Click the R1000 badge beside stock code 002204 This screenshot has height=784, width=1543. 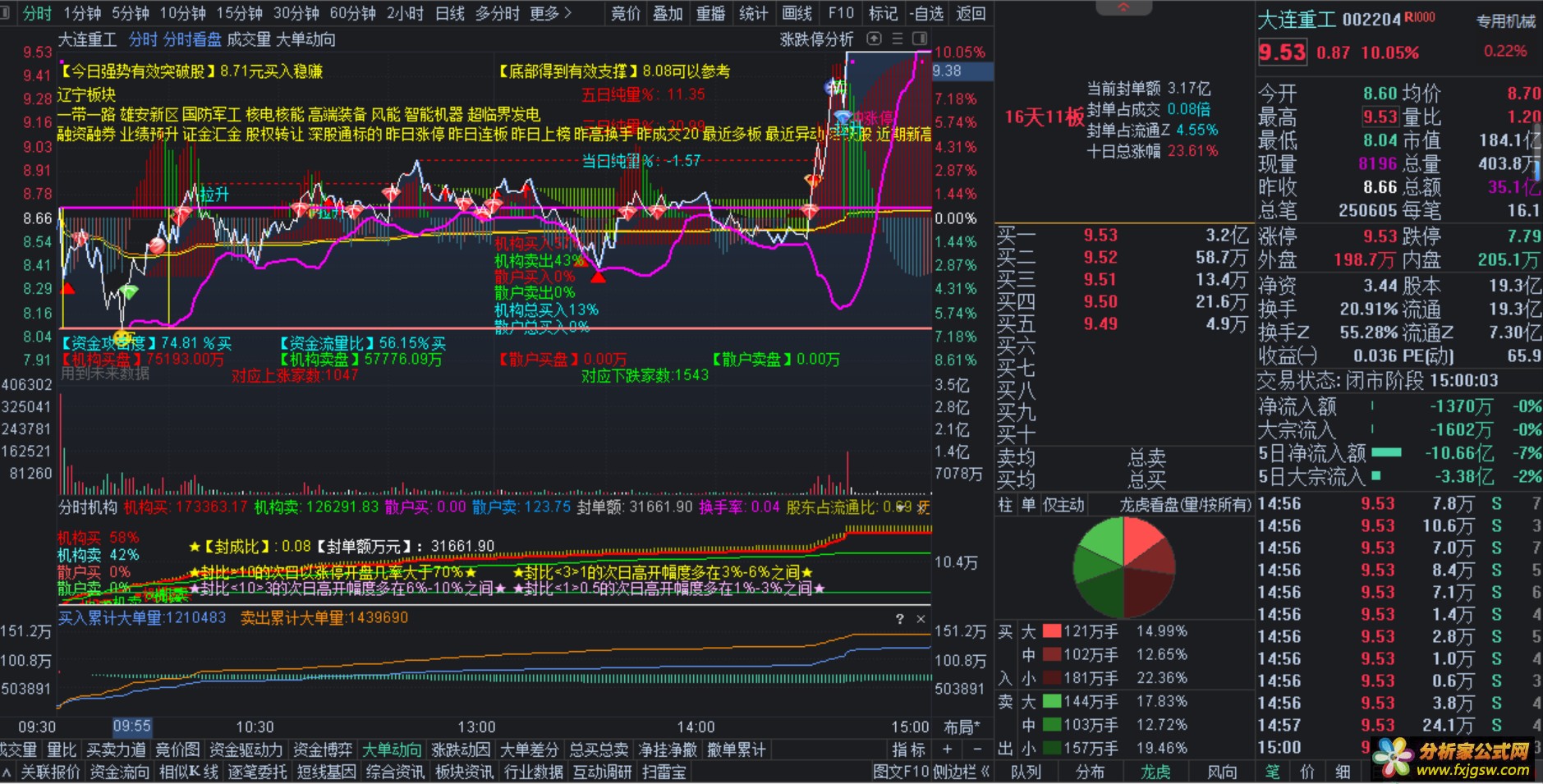point(1421,17)
